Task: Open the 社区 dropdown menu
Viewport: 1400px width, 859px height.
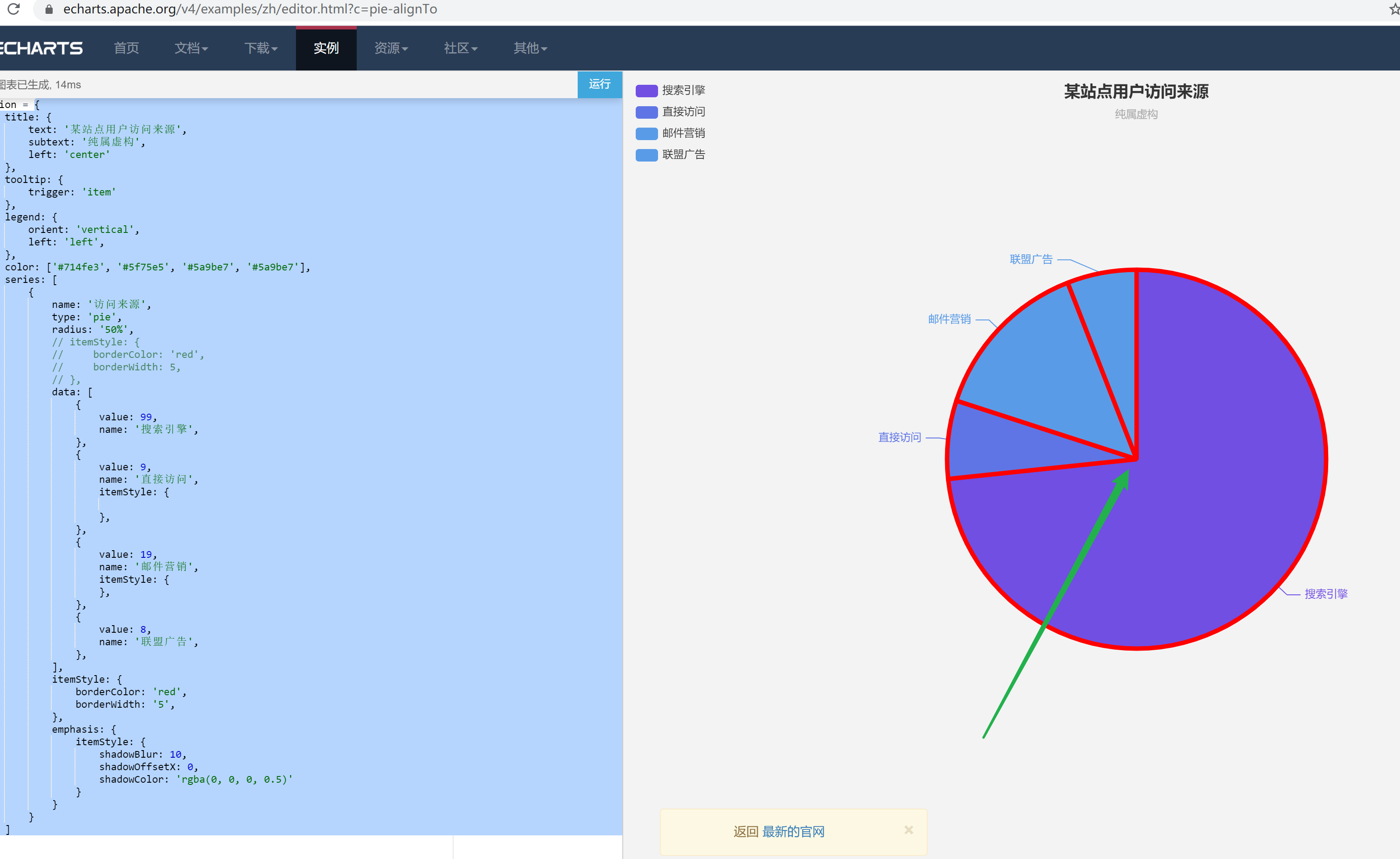Action: [460, 48]
